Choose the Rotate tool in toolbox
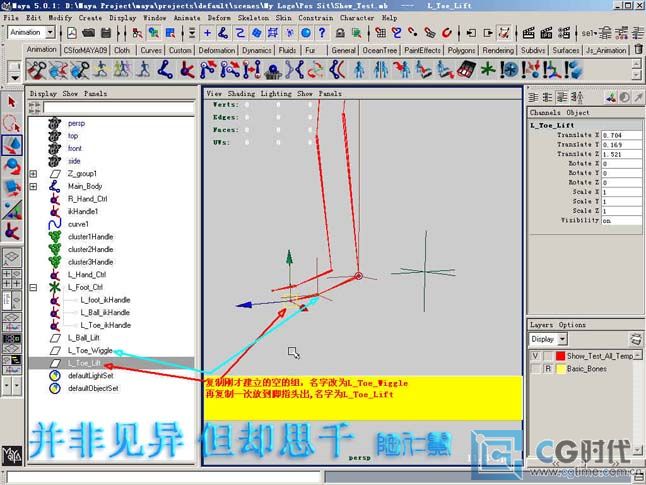Viewport: 646px width, 485px height. pos(12,166)
